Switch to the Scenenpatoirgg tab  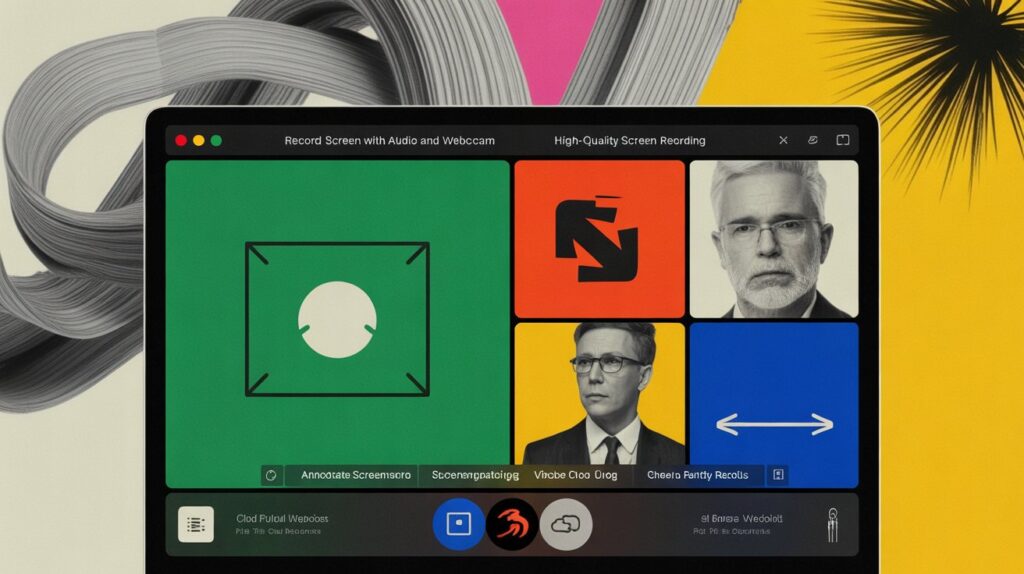[475, 475]
